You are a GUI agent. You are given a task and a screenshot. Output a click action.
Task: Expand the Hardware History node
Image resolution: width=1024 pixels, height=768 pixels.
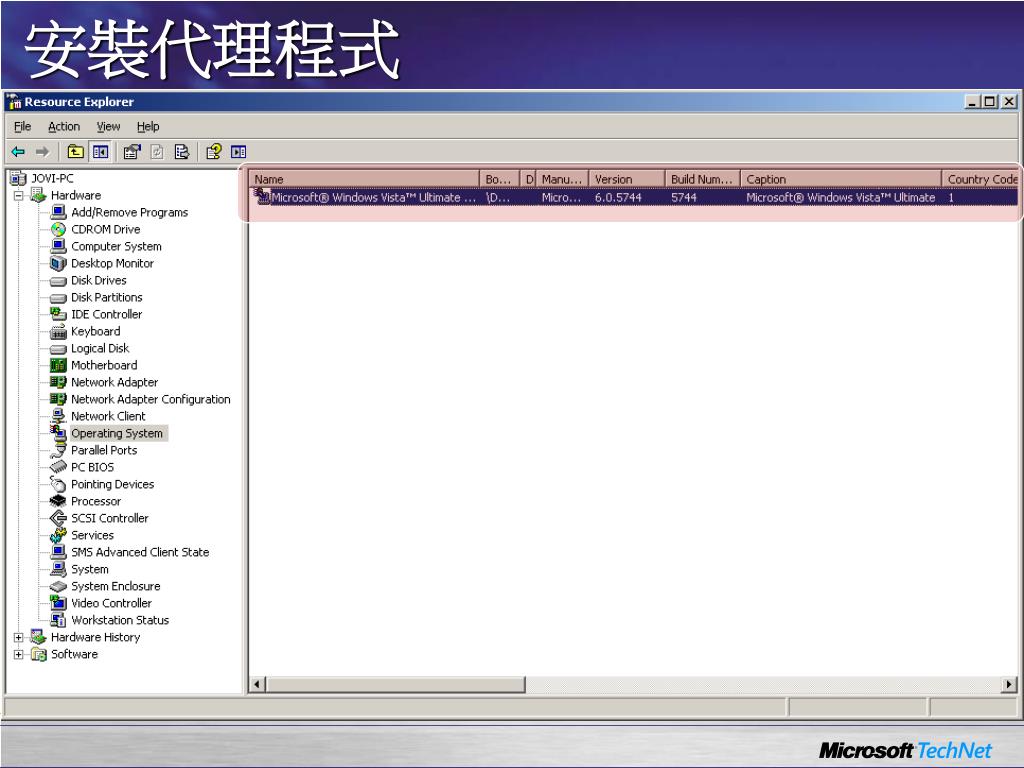coord(18,637)
